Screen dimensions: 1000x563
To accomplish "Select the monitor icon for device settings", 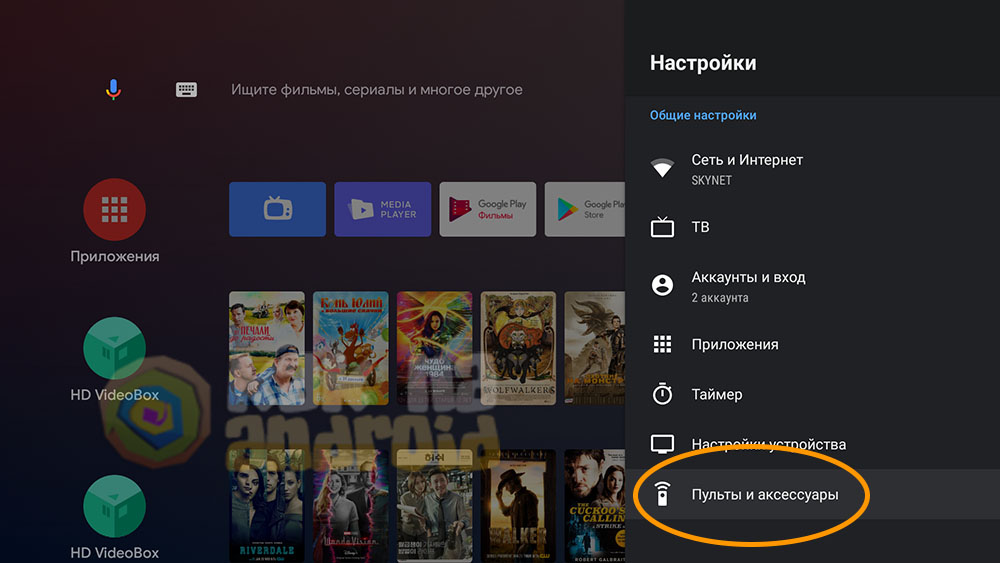I will [x=662, y=444].
